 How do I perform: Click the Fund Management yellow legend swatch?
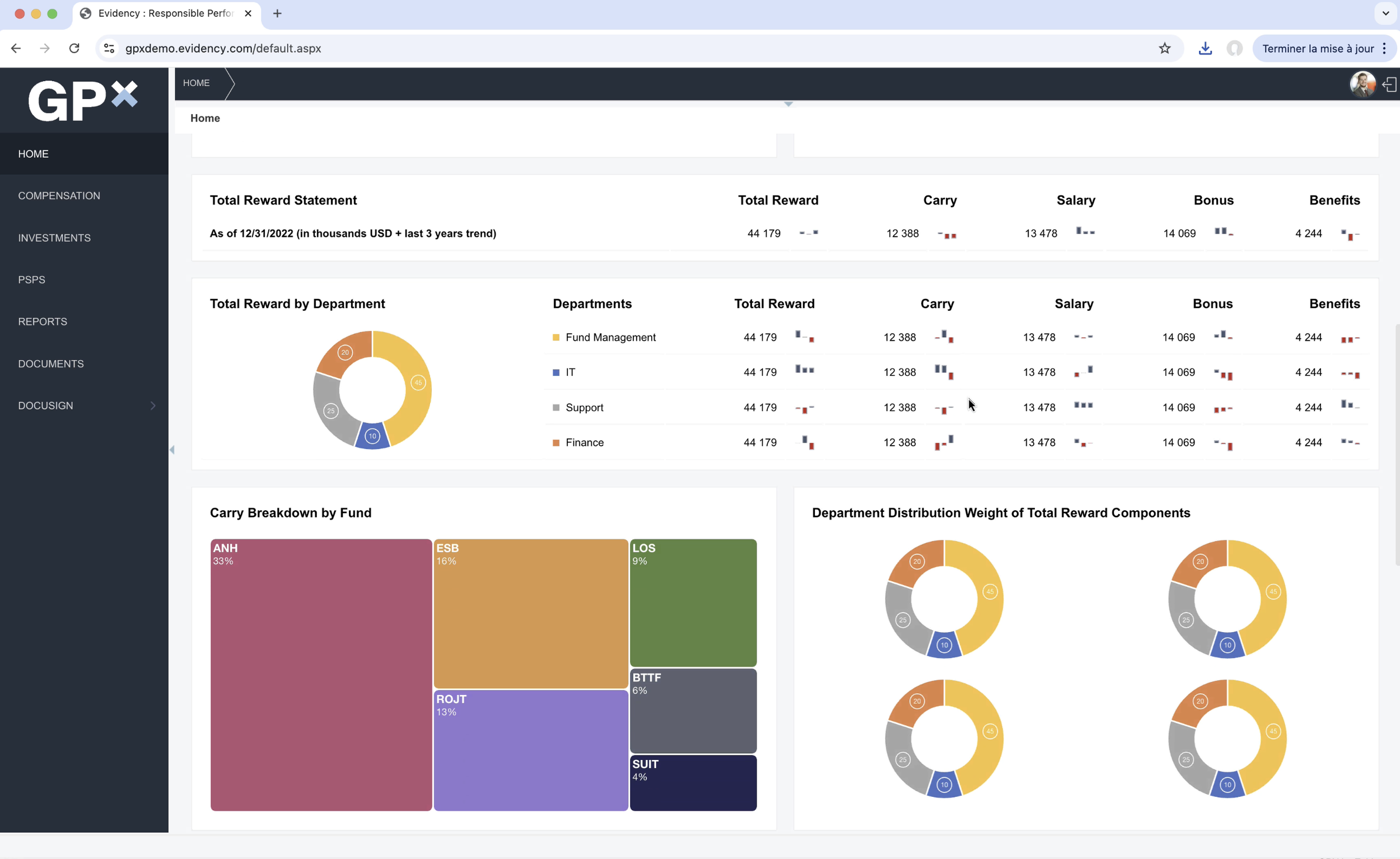pyautogui.click(x=556, y=338)
